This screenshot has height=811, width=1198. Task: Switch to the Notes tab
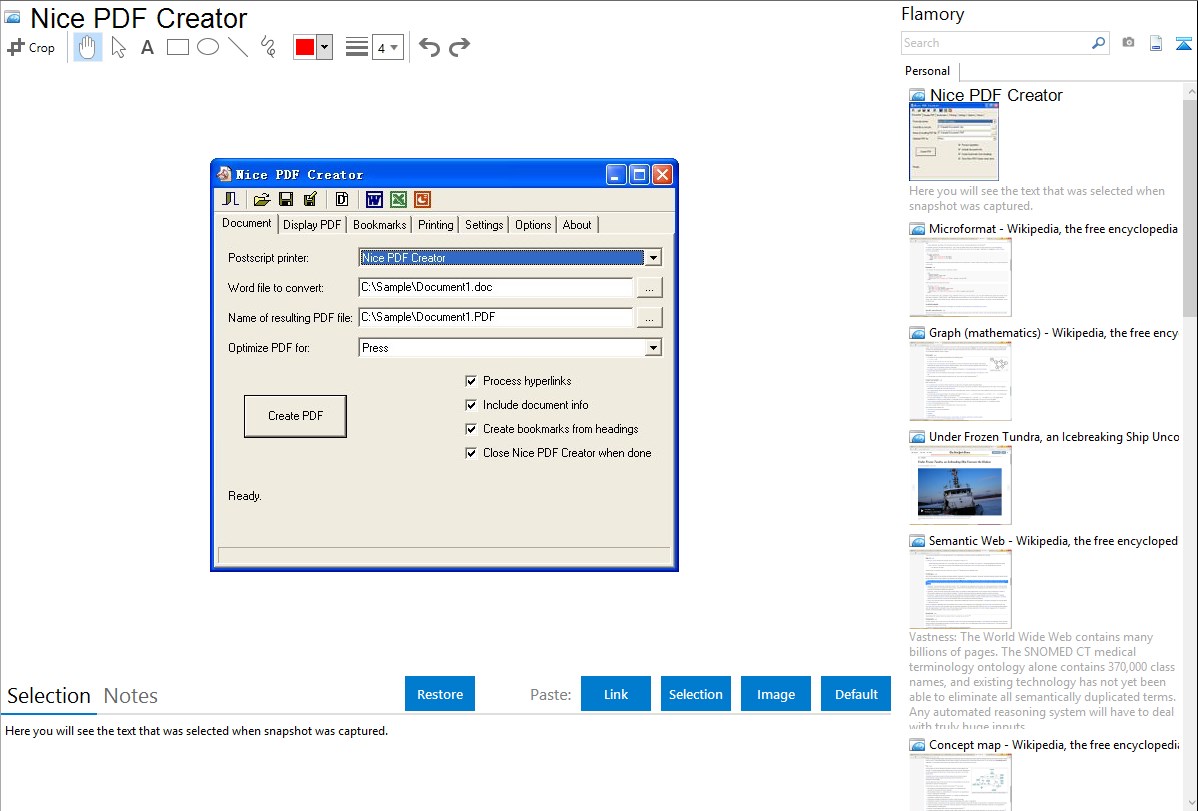pyautogui.click(x=131, y=696)
